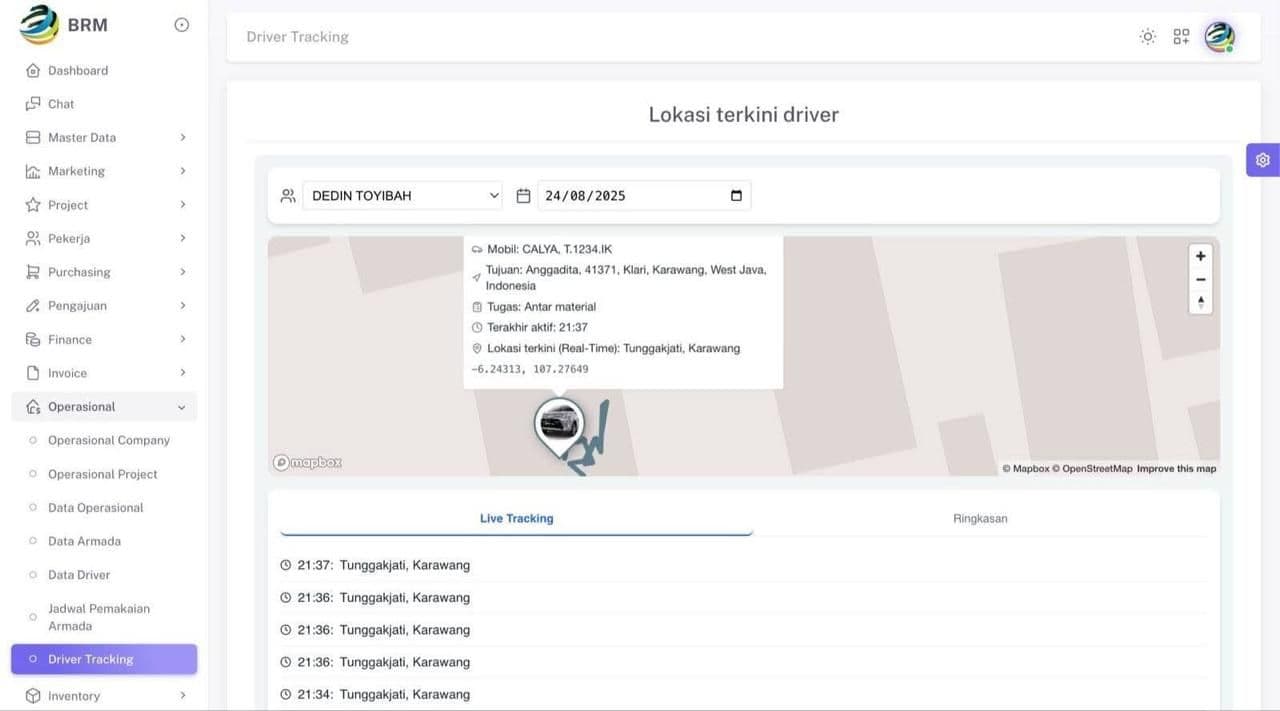Open the user profile avatar menu
The image size is (1280, 711).
[1219, 37]
